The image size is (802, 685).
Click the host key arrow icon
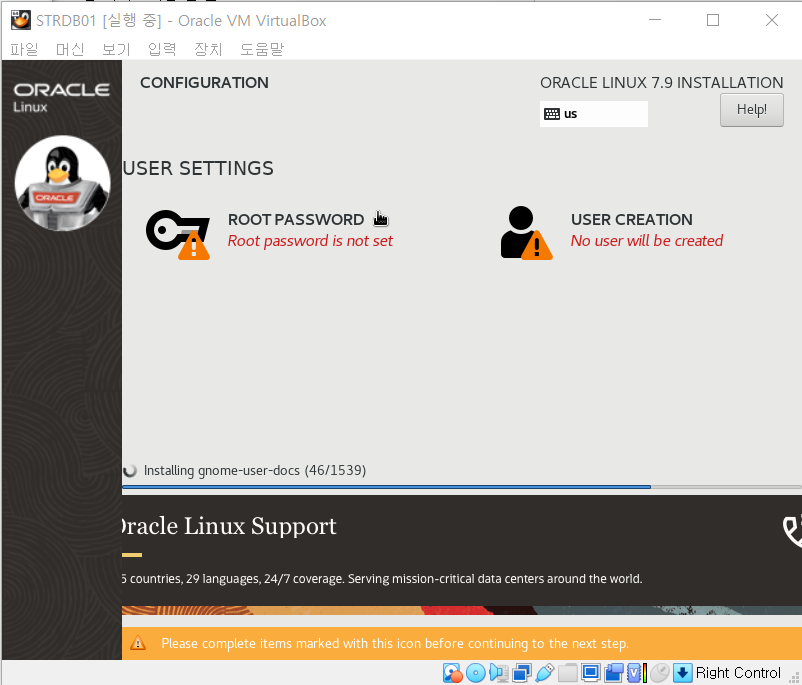coord(682,673)
